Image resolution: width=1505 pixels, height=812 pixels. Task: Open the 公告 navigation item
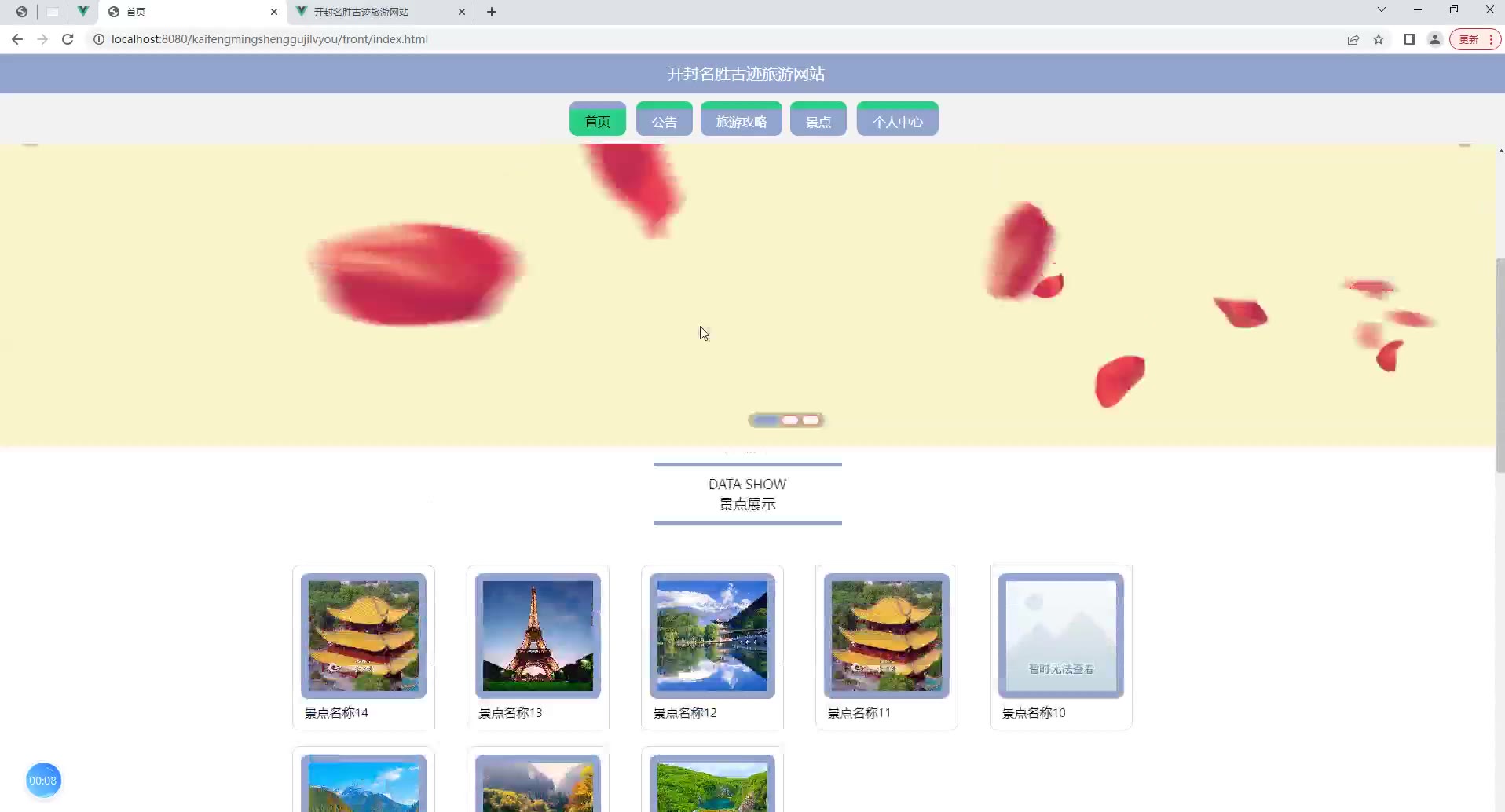[x=665, y=119]
